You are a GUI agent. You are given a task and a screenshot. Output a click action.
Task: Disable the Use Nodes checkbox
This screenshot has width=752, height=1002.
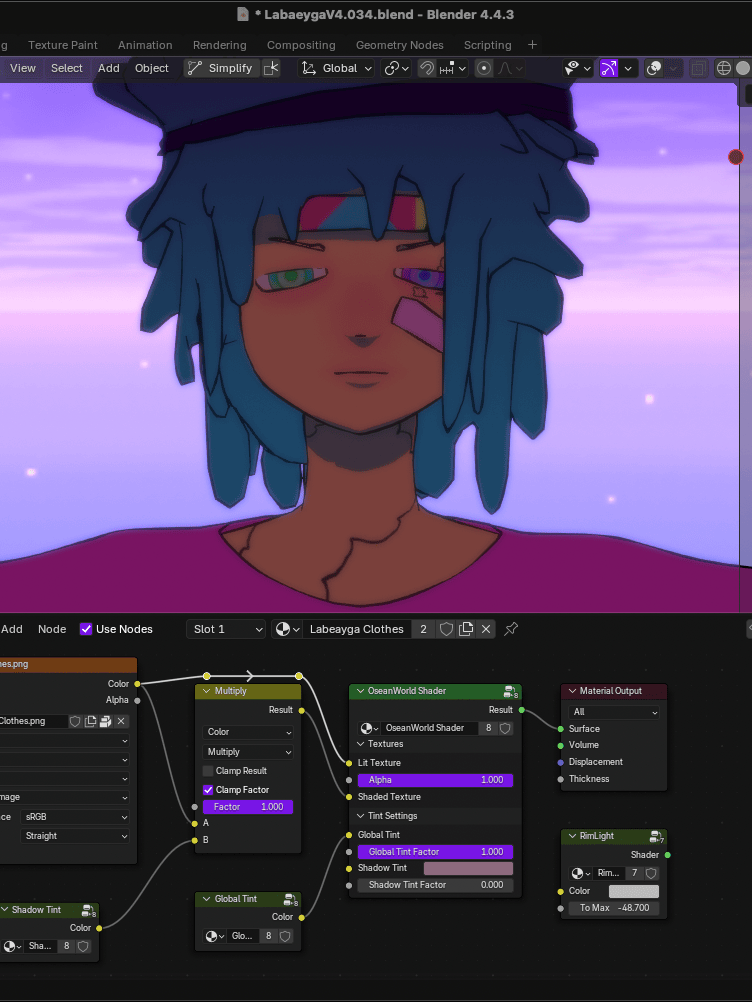click(86, 629)
